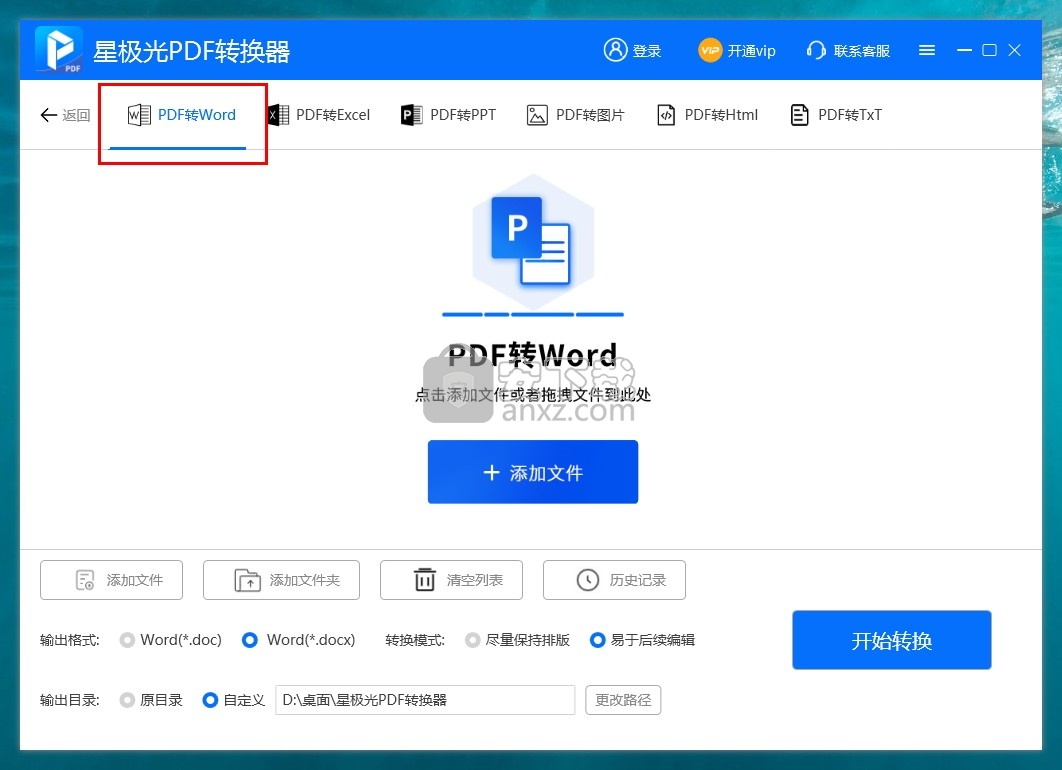Switch to the PDF转Html tab
This screenshot has height=770, width=1062.
click(707, 115)
